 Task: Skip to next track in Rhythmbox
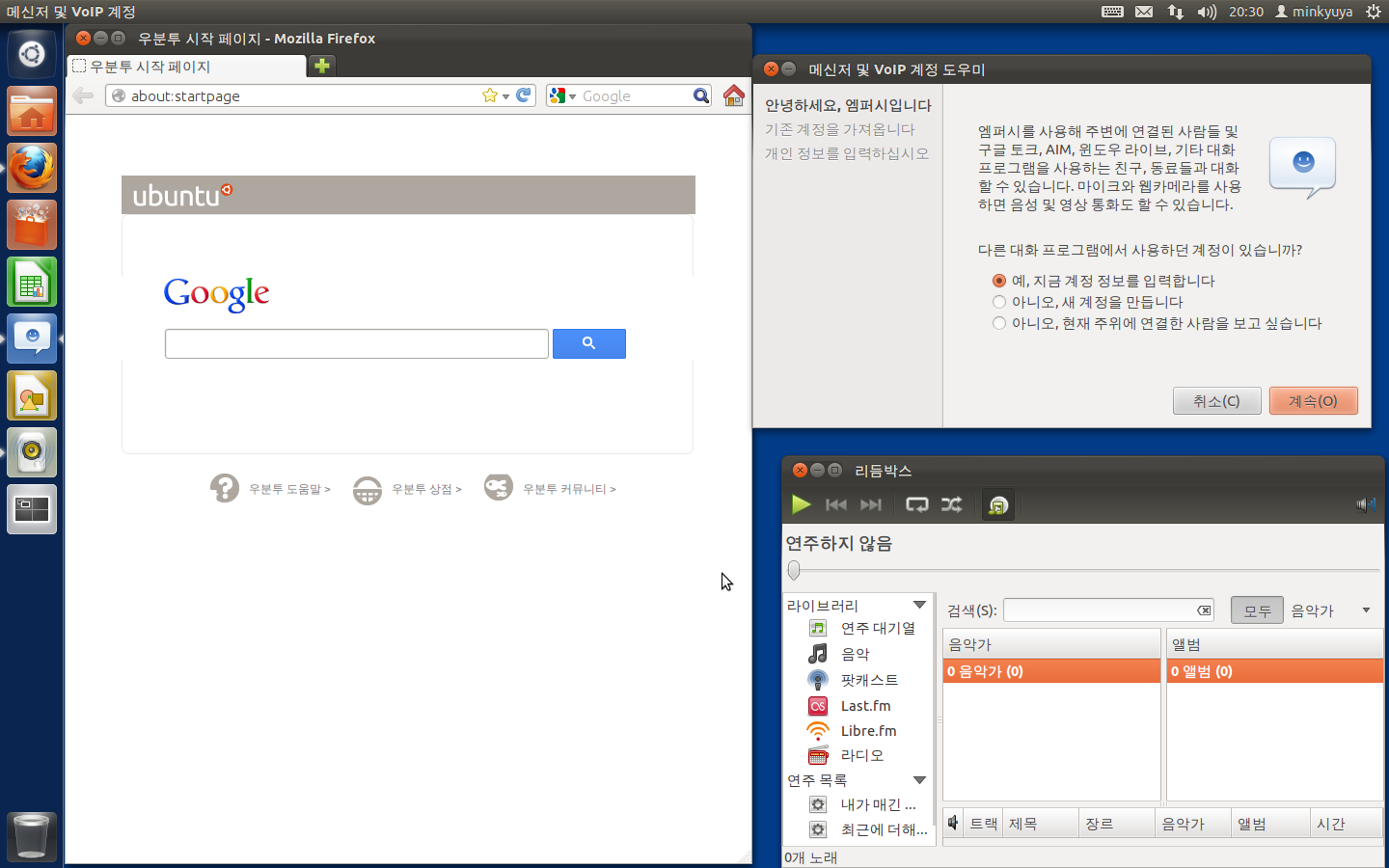coord(871,504)
